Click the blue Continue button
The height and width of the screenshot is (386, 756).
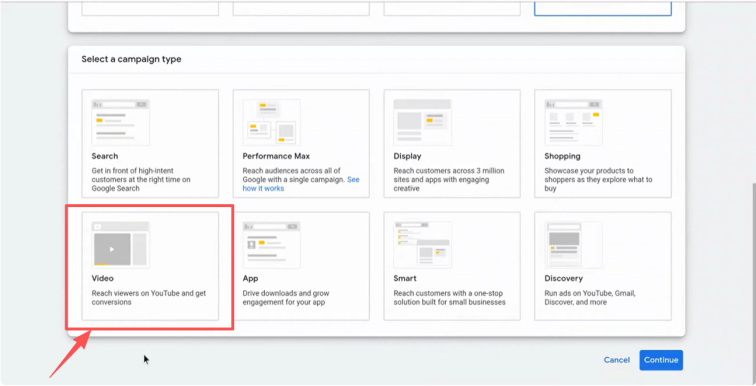(661, 360)
